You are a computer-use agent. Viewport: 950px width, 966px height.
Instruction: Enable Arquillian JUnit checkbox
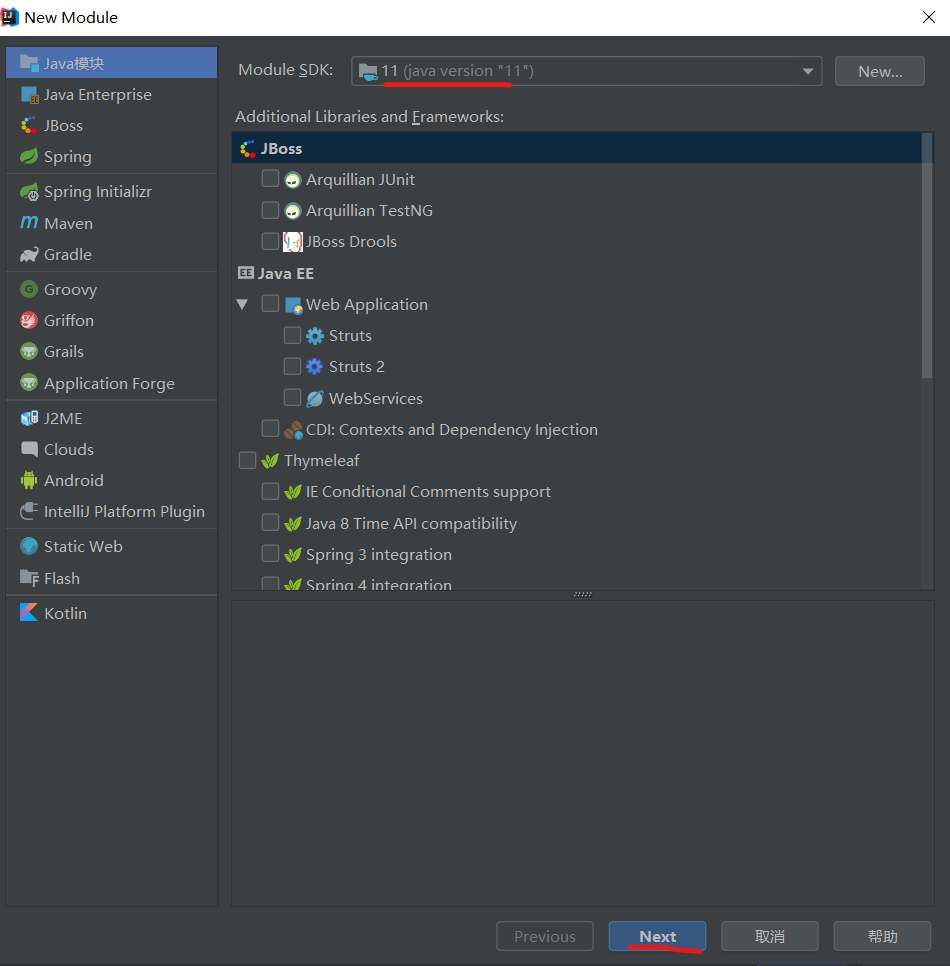coord(270,179)
